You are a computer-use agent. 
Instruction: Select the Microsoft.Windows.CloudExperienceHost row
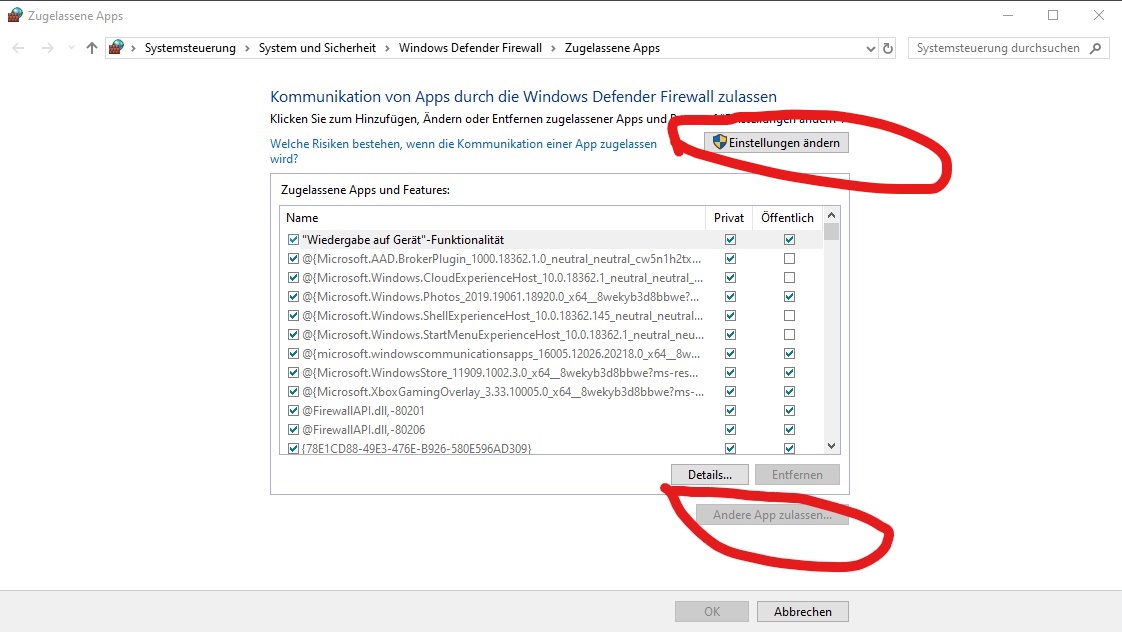[x=551, y=278]
